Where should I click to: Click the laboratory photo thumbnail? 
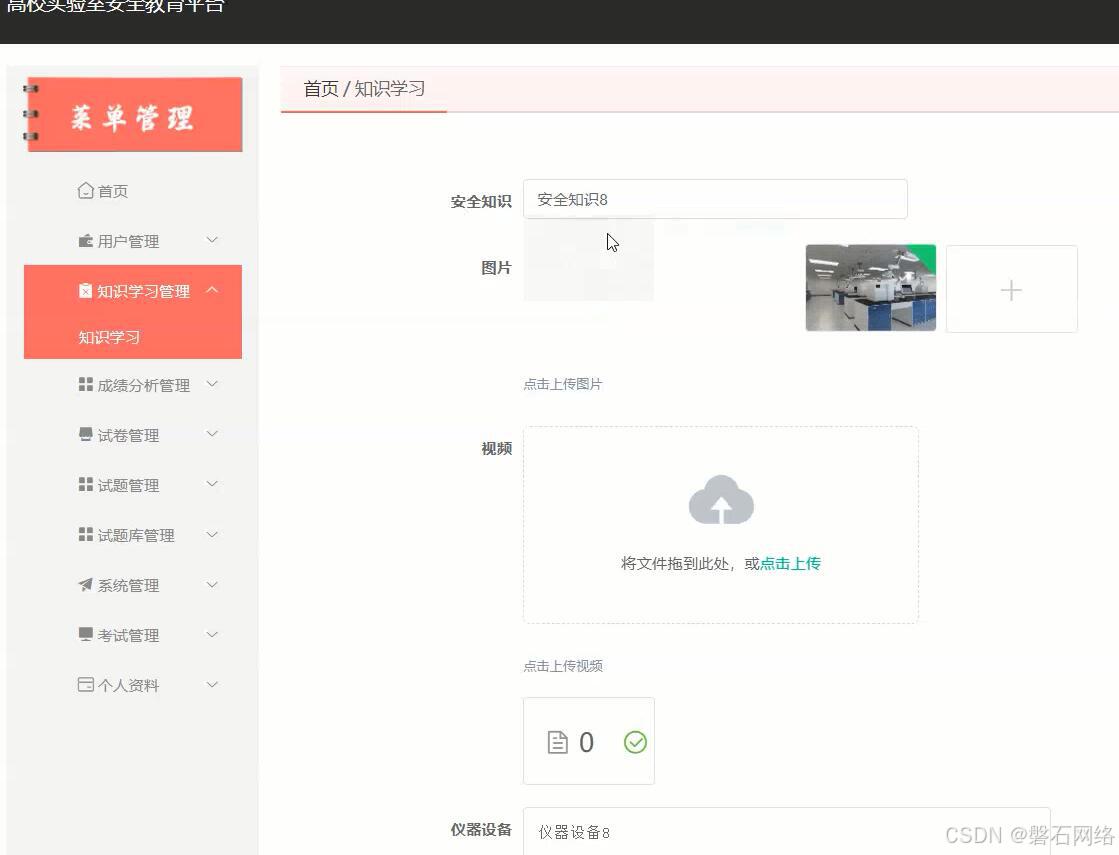click(870, 287)
